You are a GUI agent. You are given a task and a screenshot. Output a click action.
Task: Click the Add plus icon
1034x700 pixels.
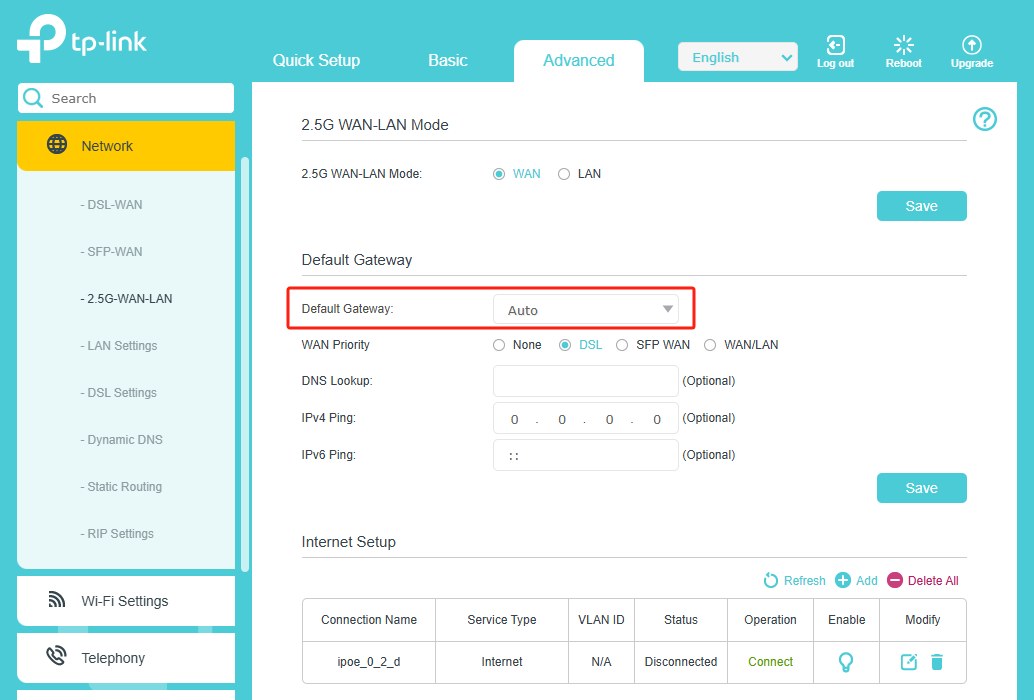click(843, 581)
